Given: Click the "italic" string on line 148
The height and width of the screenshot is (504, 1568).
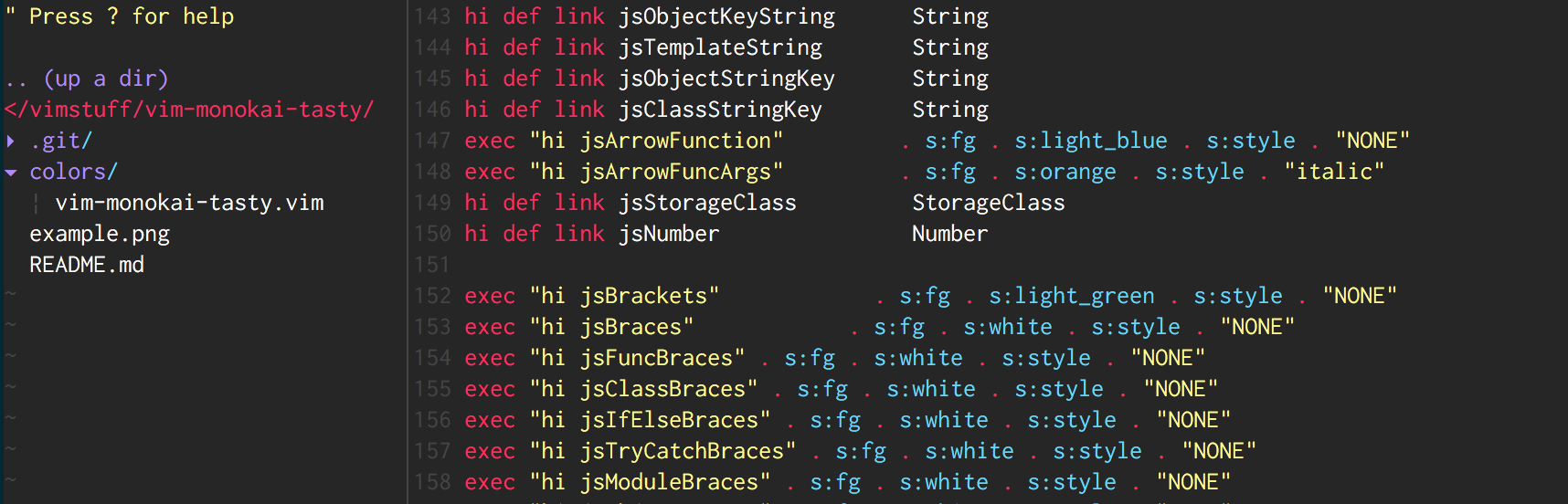Looking at the screenshot, I should tap(1333, 172).
